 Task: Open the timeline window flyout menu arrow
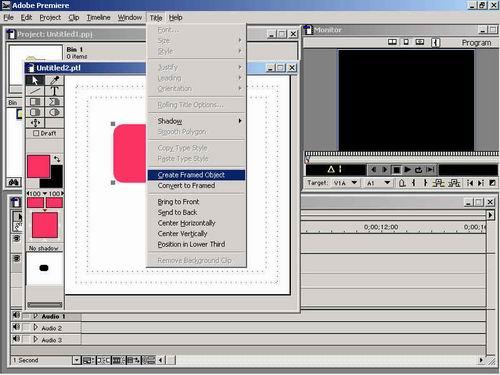coord(490,215)
